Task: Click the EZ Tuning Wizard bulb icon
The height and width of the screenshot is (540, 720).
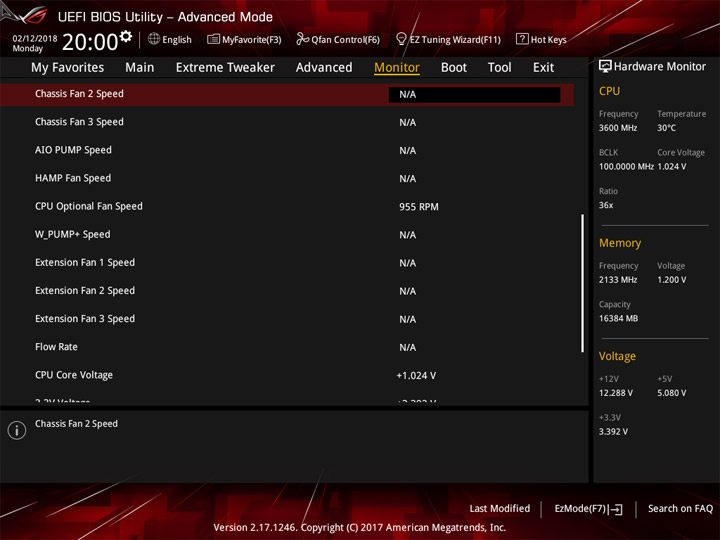Action: point(401,39)
